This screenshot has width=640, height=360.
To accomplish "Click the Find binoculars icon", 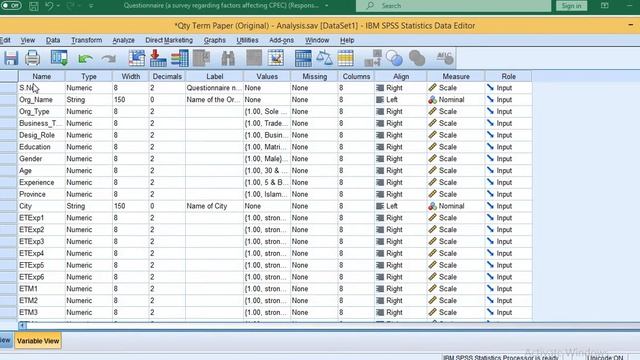I will (x=228, y=58).
